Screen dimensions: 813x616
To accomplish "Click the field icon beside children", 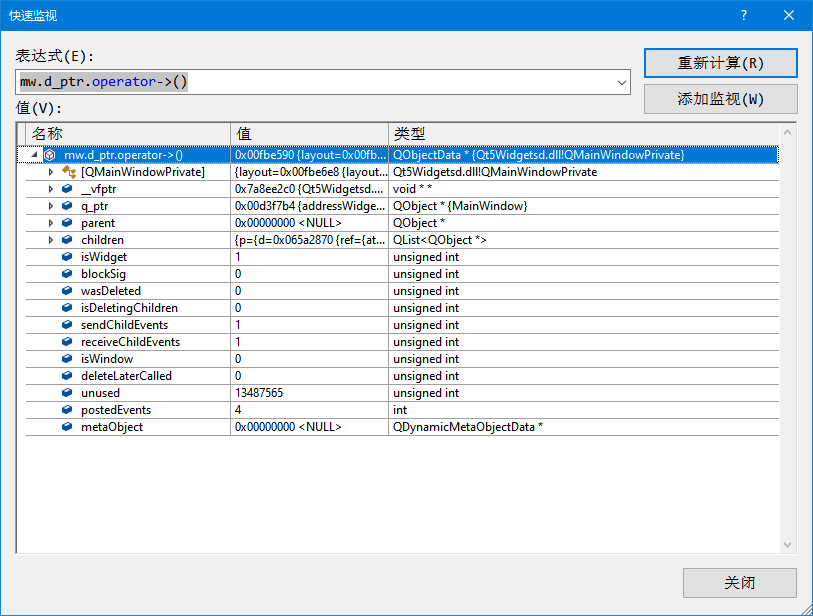I will (x=67, y=240).
